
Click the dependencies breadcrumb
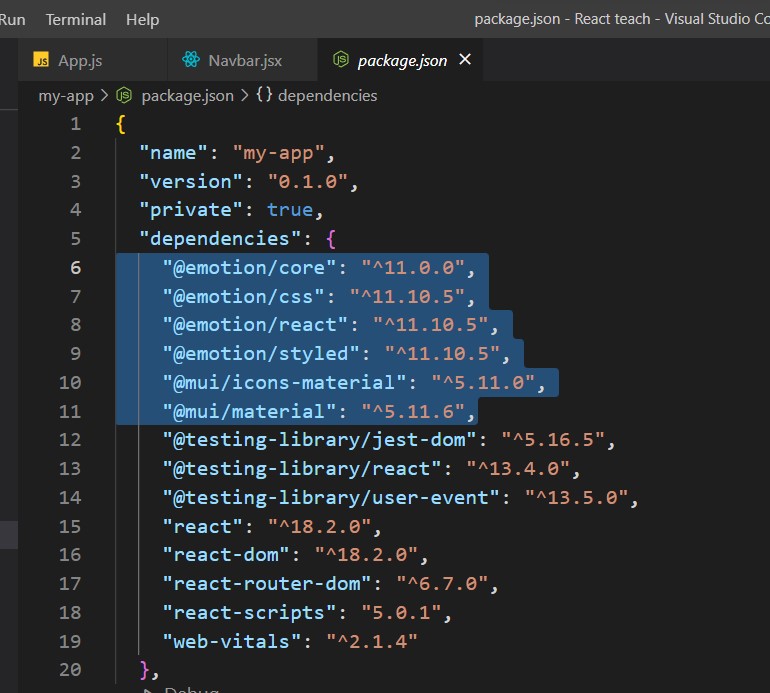tap(328, 95)
